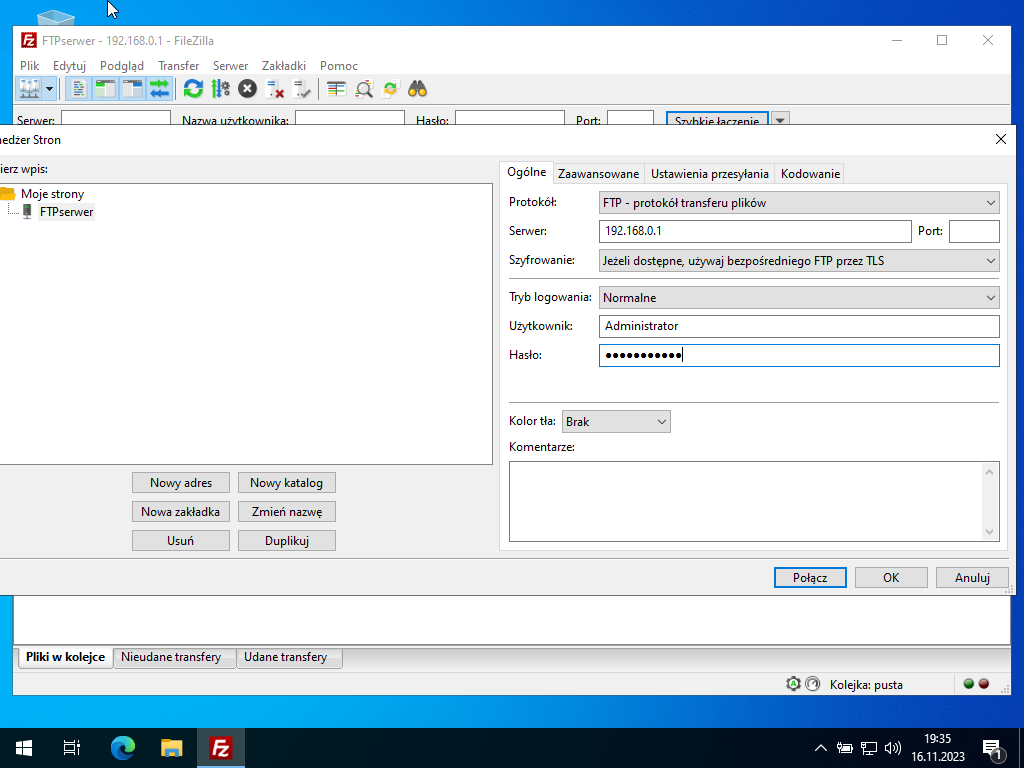Open the Pomoc menu
1024x768 pixels.
[339, 65]
